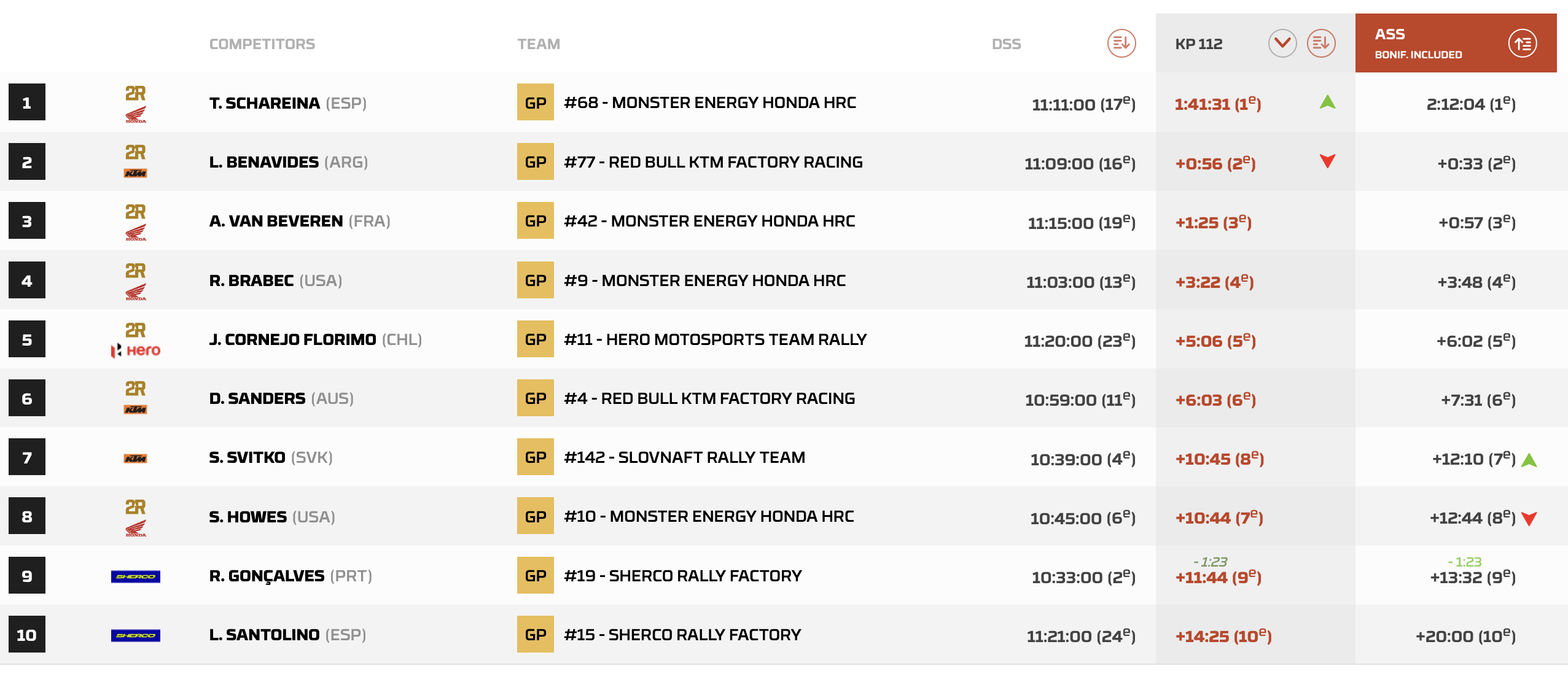Click Sherco logo in Santolino row

(136, 635)
